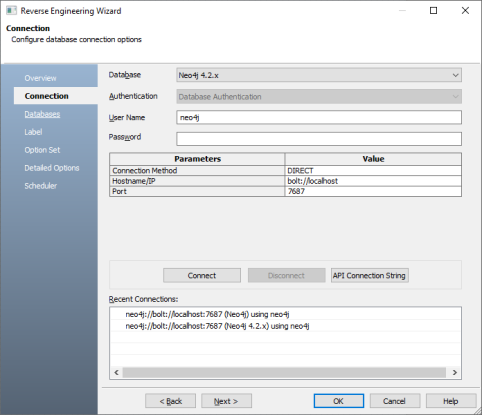Image resolution: width=482 pixels, height=415 pixels.
Task: Open the Detailed Options step
Action: [52, 168]
